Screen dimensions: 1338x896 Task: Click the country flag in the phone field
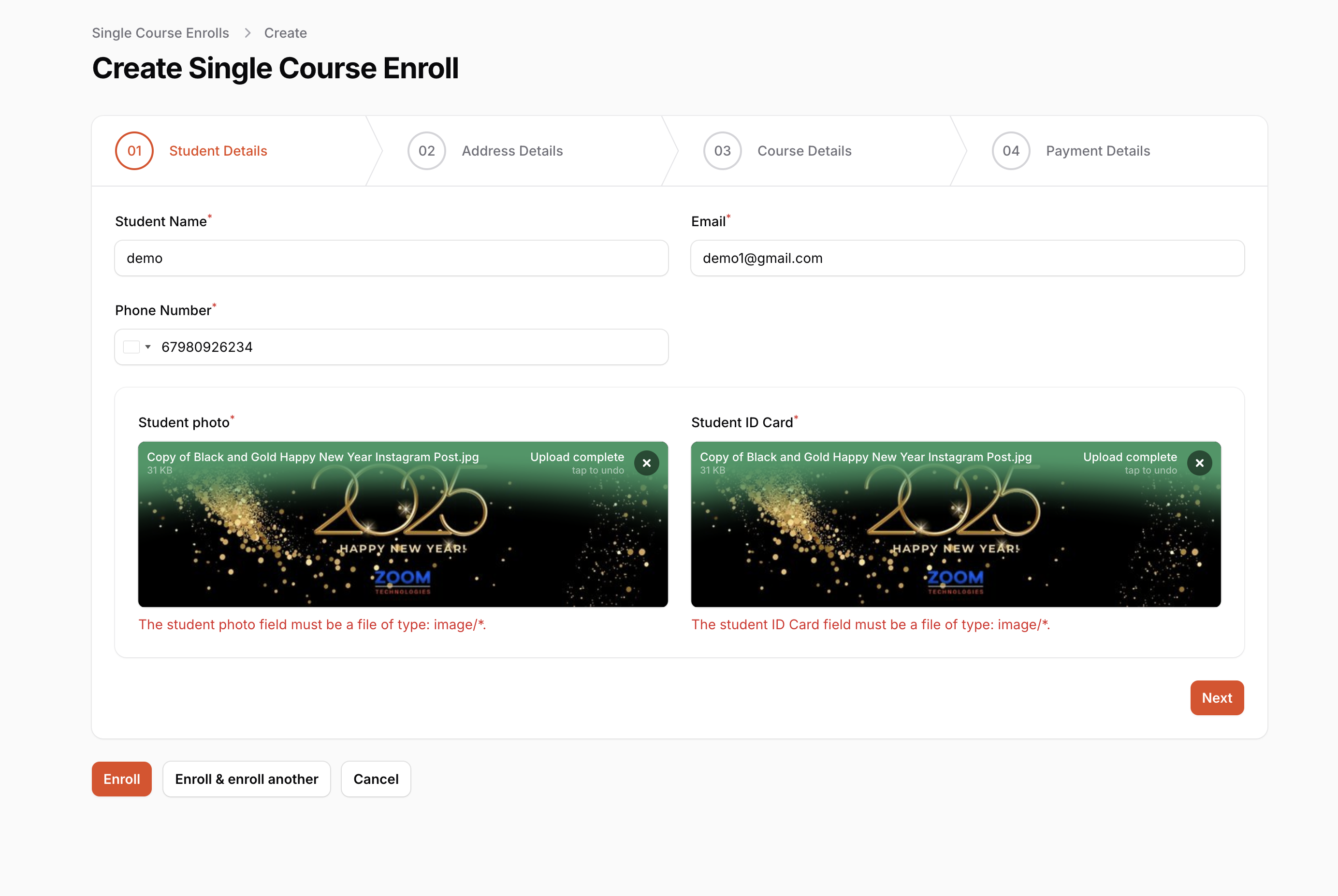point(131,347)
